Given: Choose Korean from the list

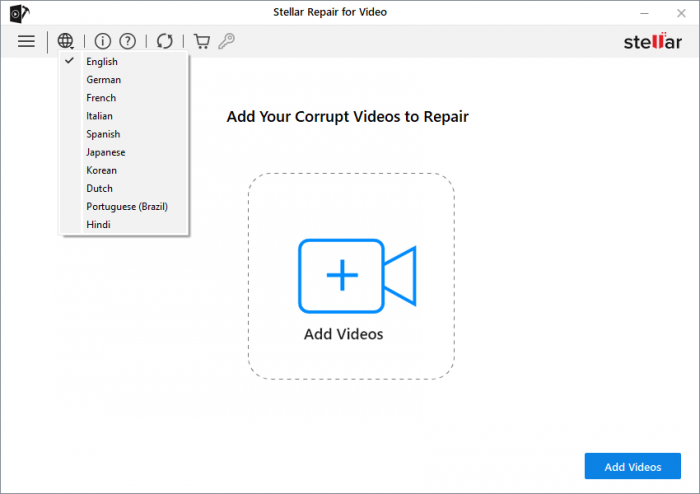Looking at the screenshot, I should [x=101, y=170].
